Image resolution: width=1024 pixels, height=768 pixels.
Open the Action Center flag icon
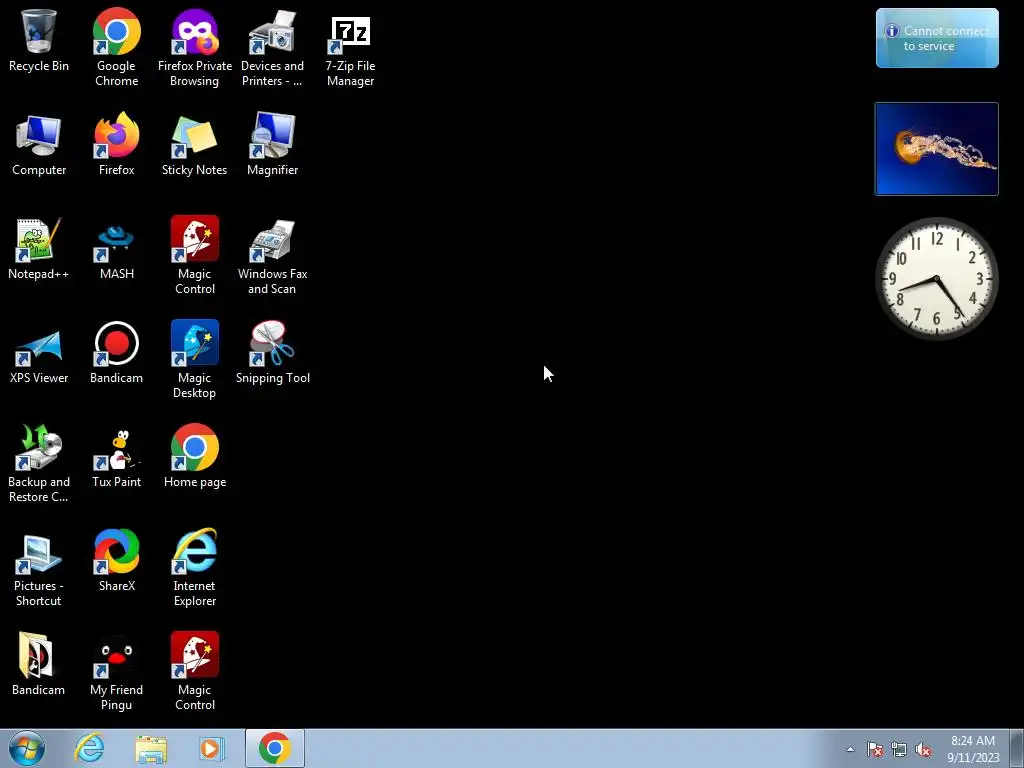[875, 749]
